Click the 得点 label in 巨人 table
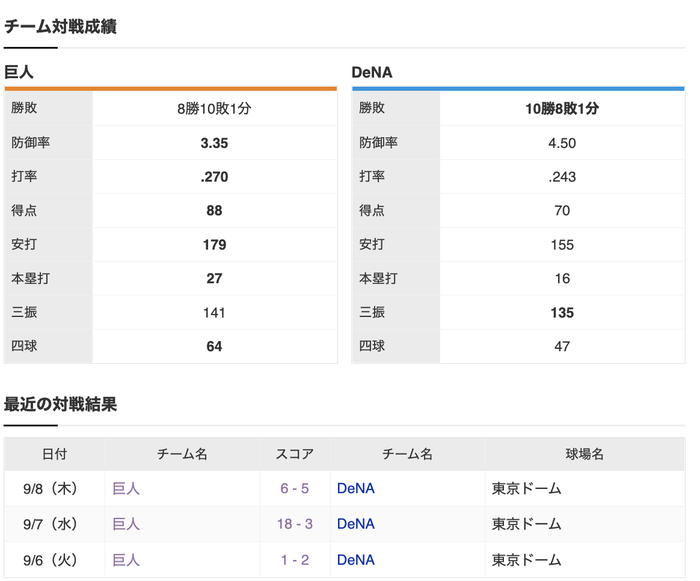This screenshot has height=581, width=700. pos(24,210)
